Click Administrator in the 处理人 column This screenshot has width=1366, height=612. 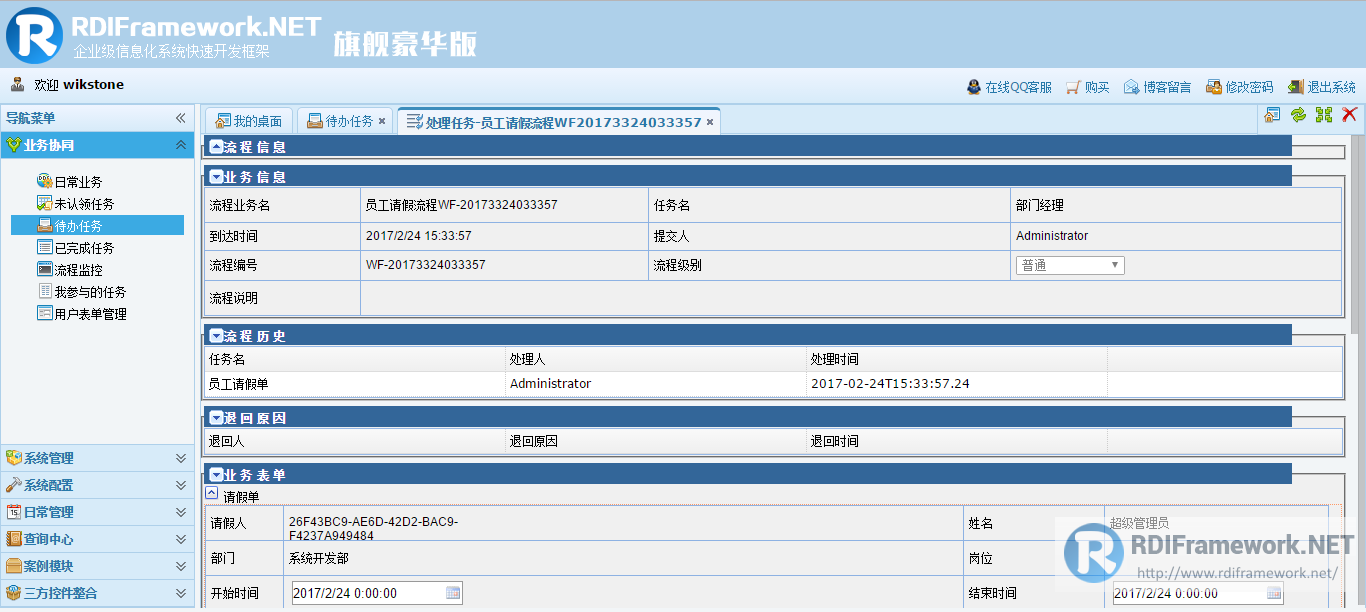coord(550,384)
